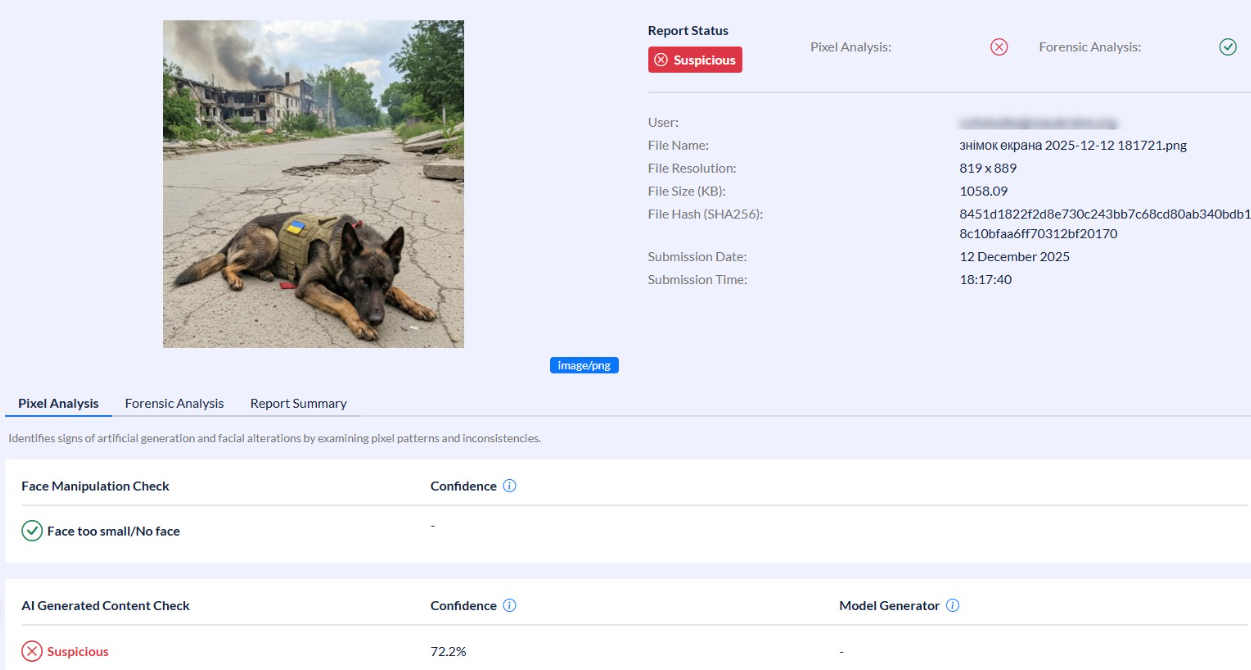Open the Report Summary tab

298,404
